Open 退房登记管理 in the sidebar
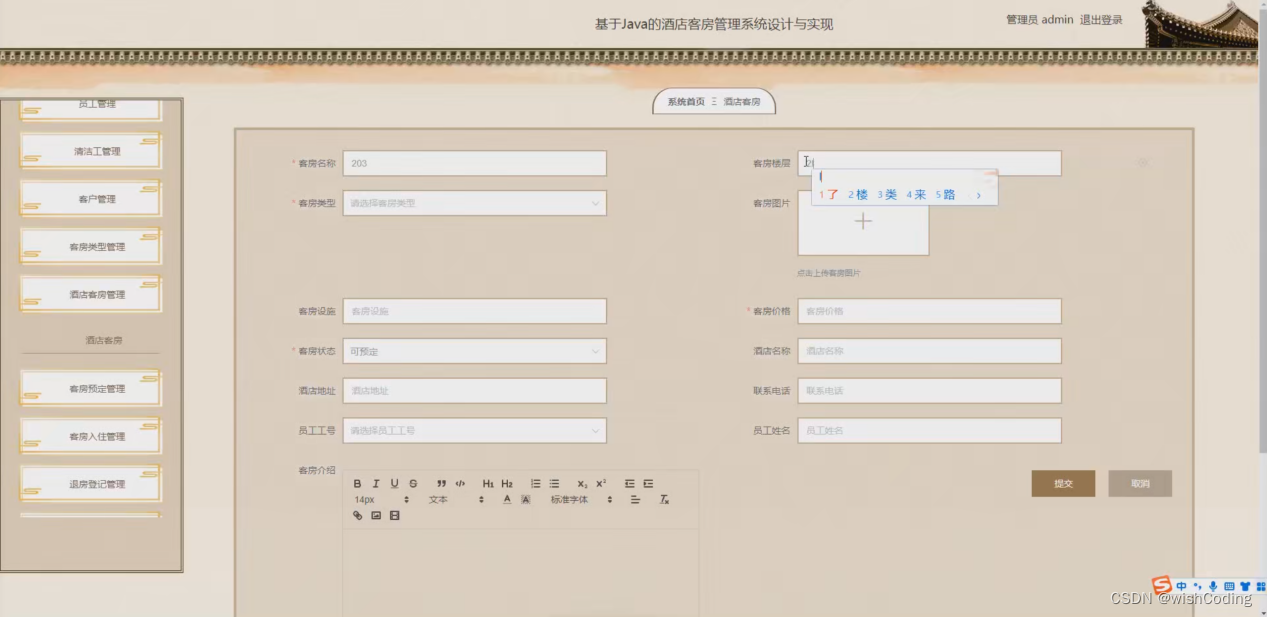The height and width of the screenshot is (617, 1267). (x=91, y=484)
